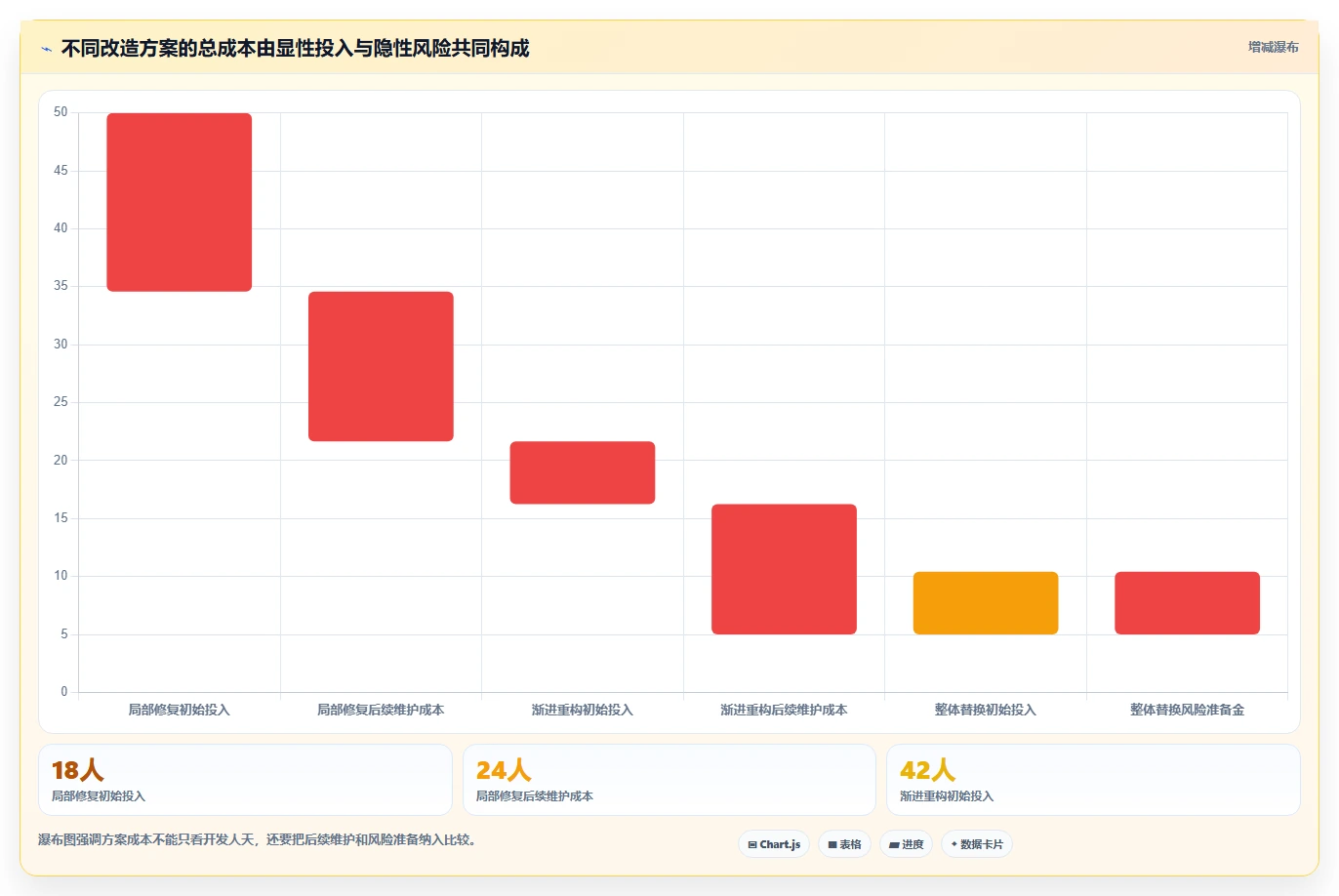Viewport: 1339px width, 896px height.
Task: Click the y-axis value 25
Action: click(61, 402)
